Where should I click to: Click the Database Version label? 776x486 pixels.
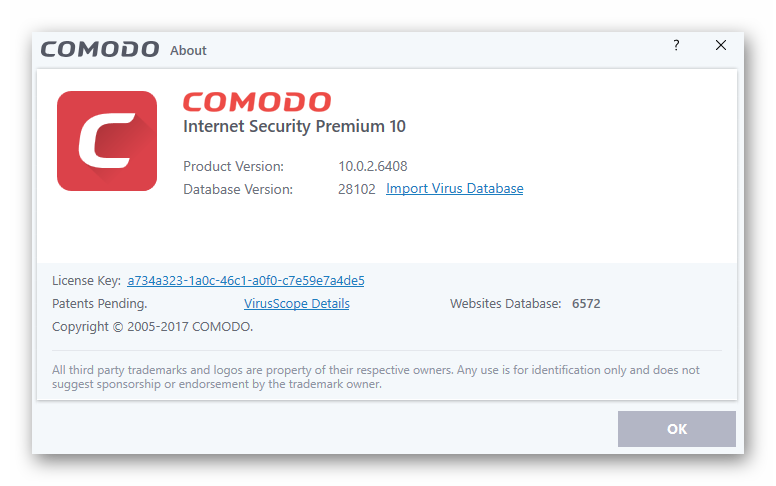pyautogui.click(x=238, y=188)
